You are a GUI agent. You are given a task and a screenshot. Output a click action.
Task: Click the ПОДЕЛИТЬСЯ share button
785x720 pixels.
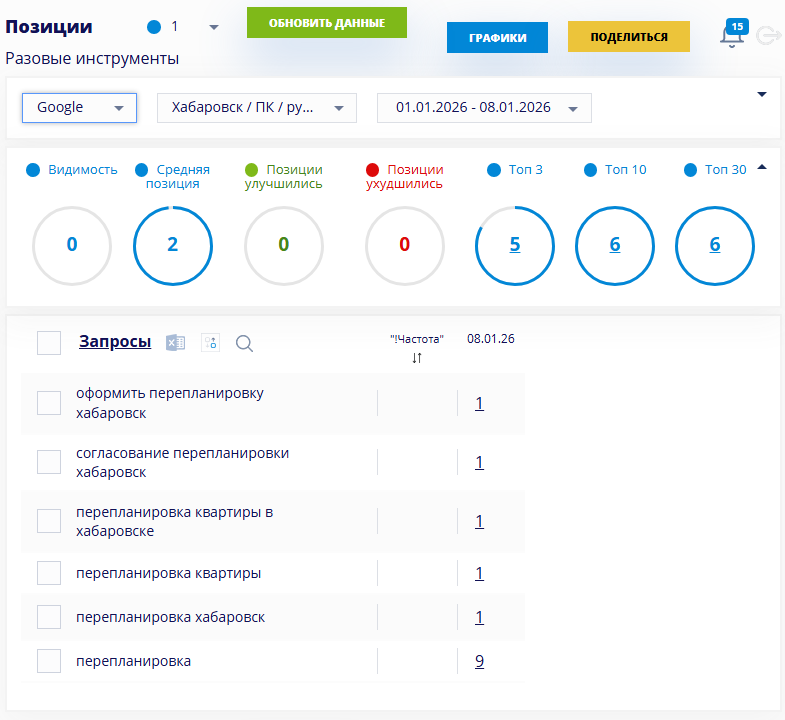click(629, 37)
